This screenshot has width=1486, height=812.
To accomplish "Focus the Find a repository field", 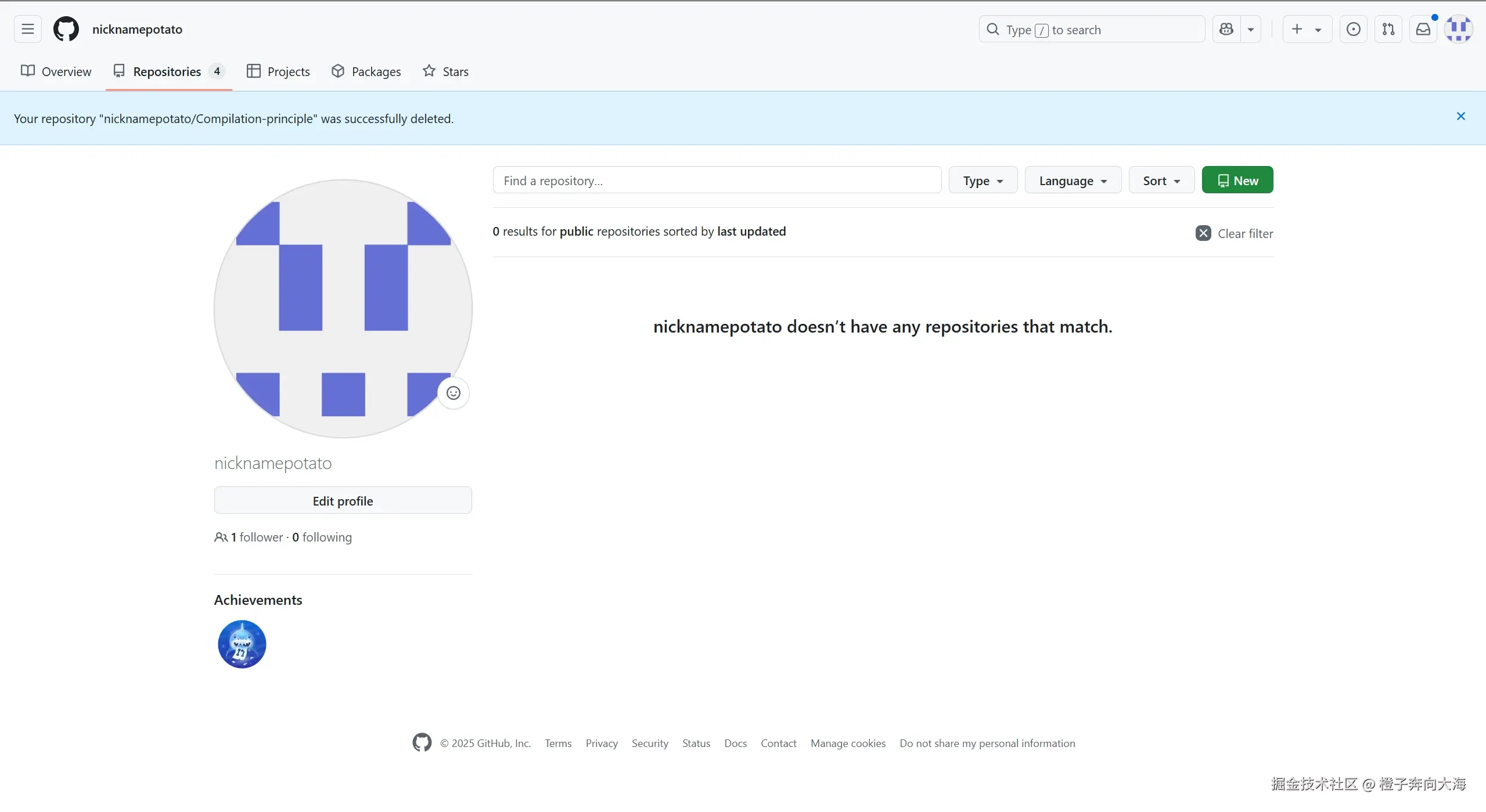I will [x=717, y=181].
